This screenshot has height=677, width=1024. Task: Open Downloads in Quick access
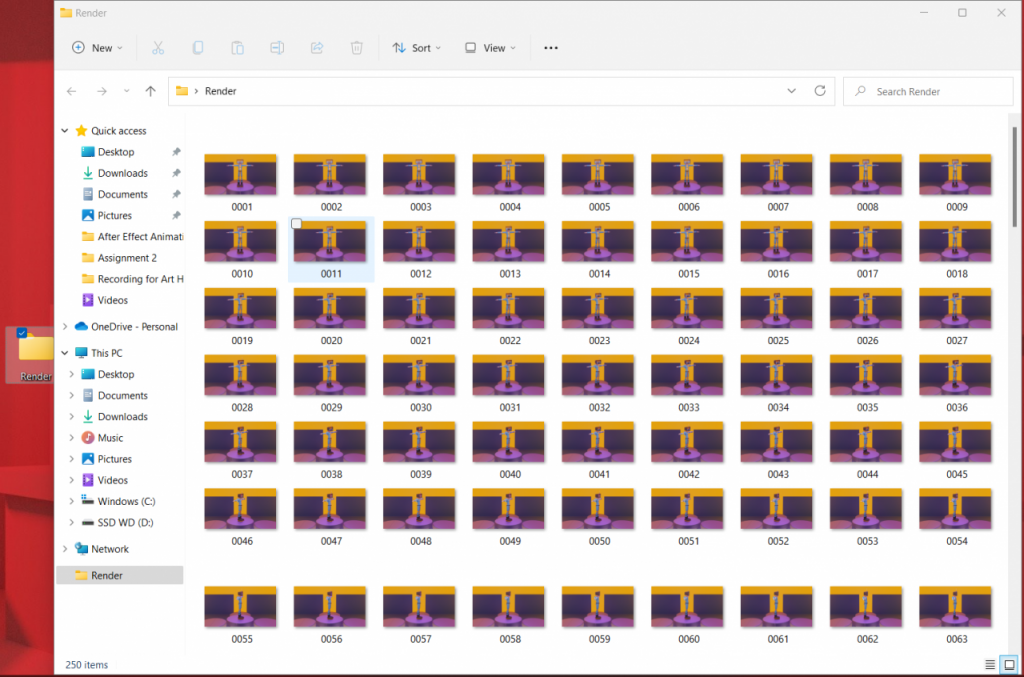pyautogui.click(x=122, y=173)
